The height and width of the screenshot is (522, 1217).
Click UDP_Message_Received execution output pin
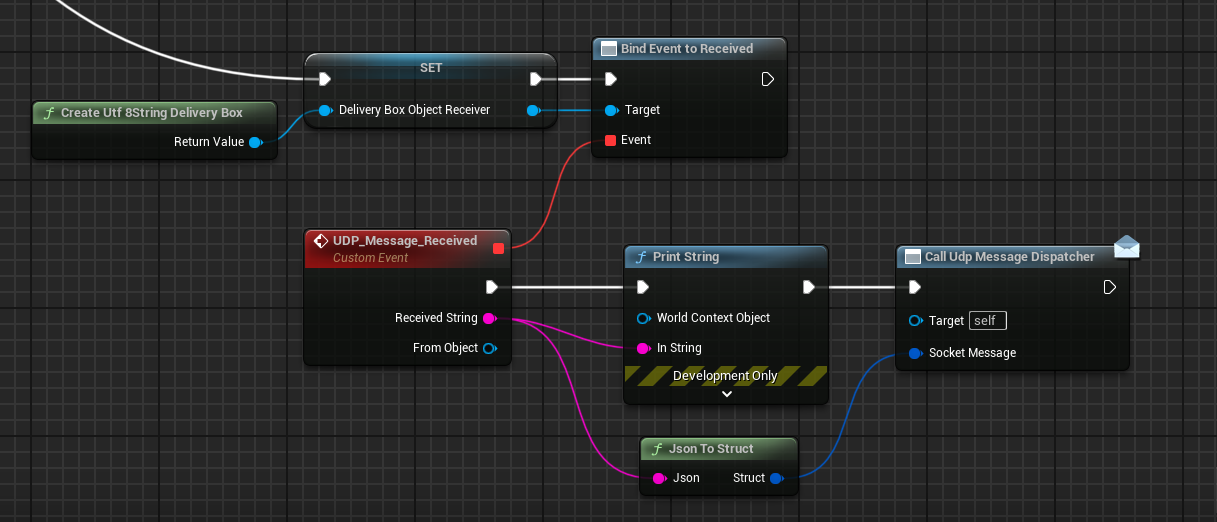[492, 287]
